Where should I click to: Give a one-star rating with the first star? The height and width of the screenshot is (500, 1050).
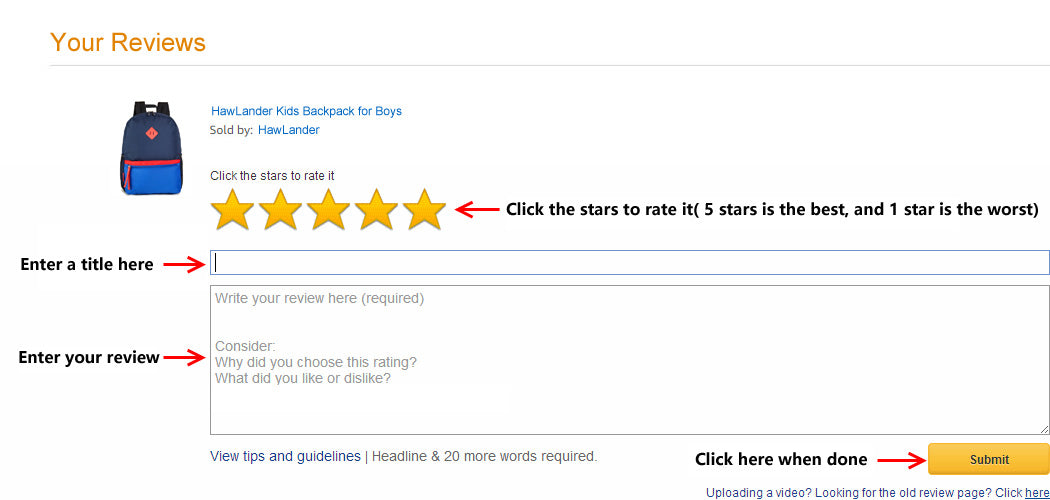pyautogui.click(x=232, y=210)
